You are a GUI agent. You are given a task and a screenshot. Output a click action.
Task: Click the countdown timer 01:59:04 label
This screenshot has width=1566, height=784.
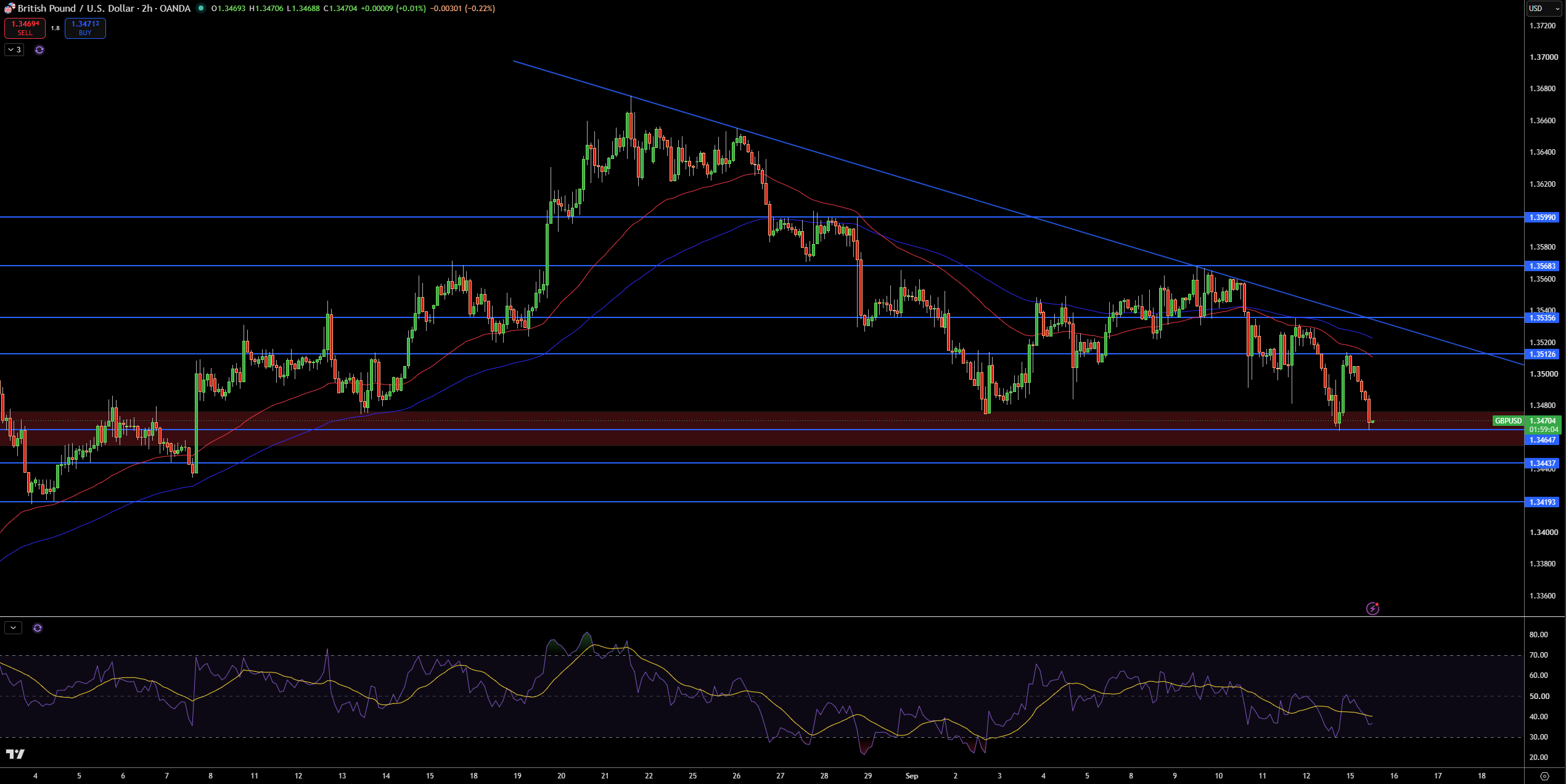click(1544, 430)
